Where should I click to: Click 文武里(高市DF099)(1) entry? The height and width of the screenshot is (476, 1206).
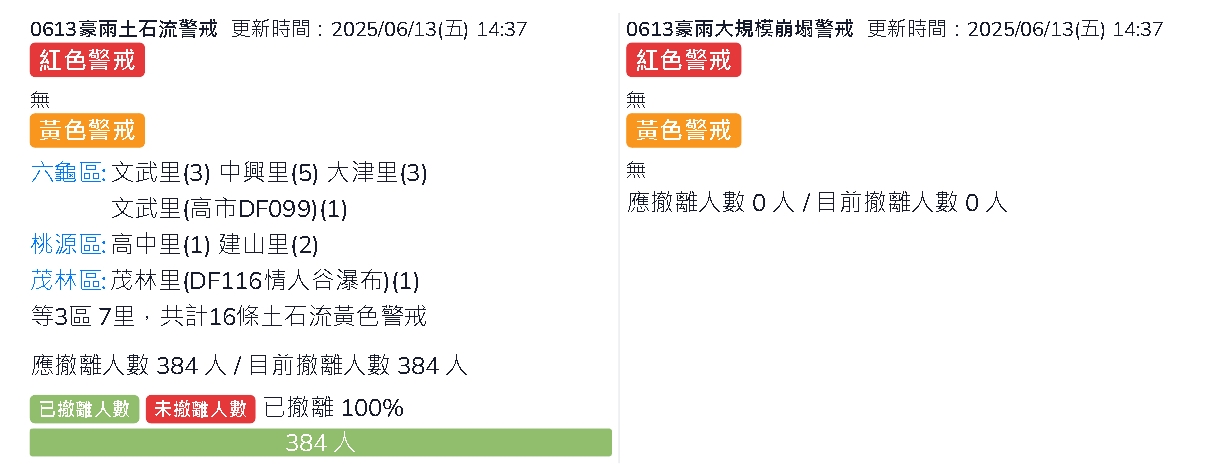coord(229,209)
